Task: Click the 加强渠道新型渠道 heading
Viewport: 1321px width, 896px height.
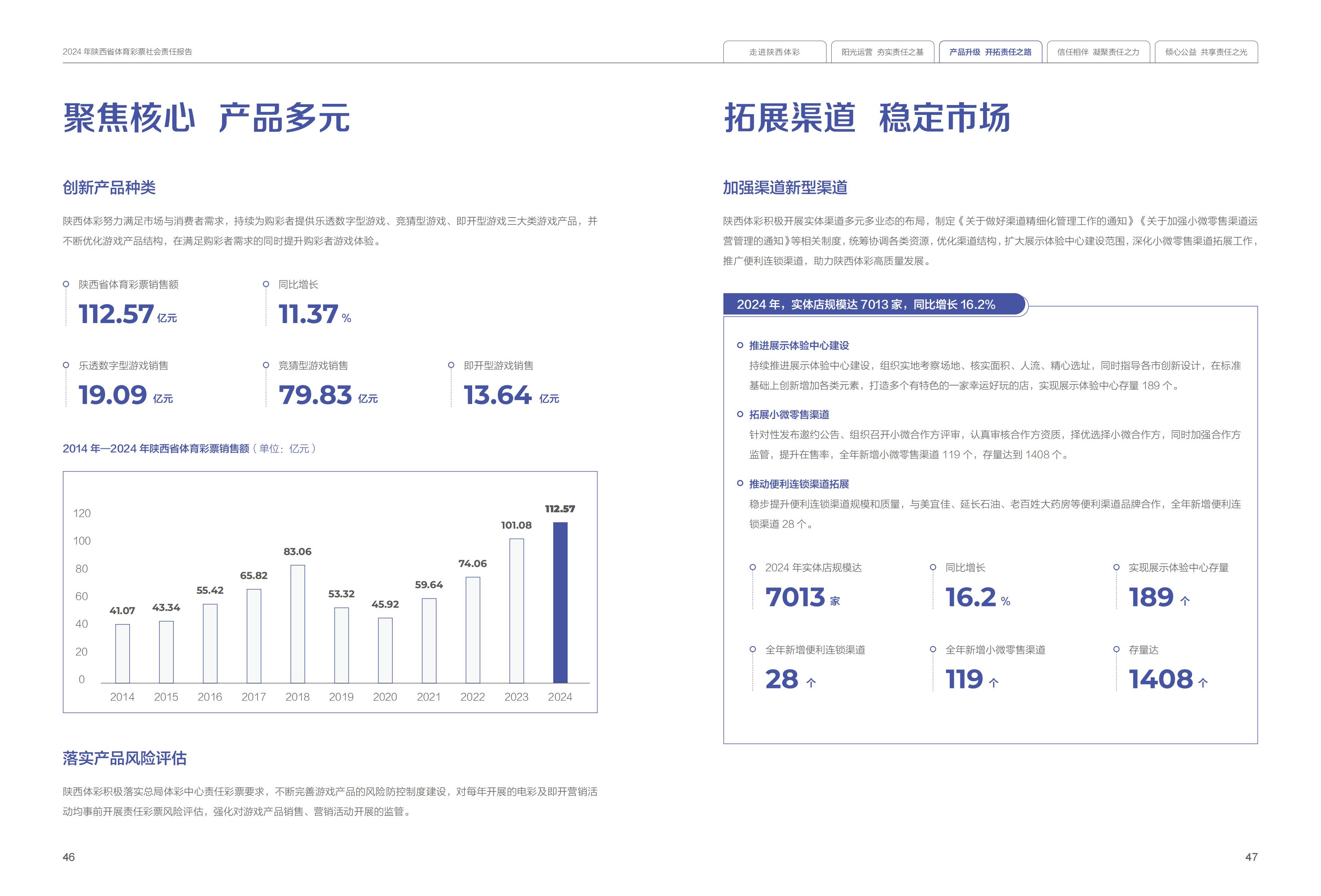Action: click(x=785, y=188)
